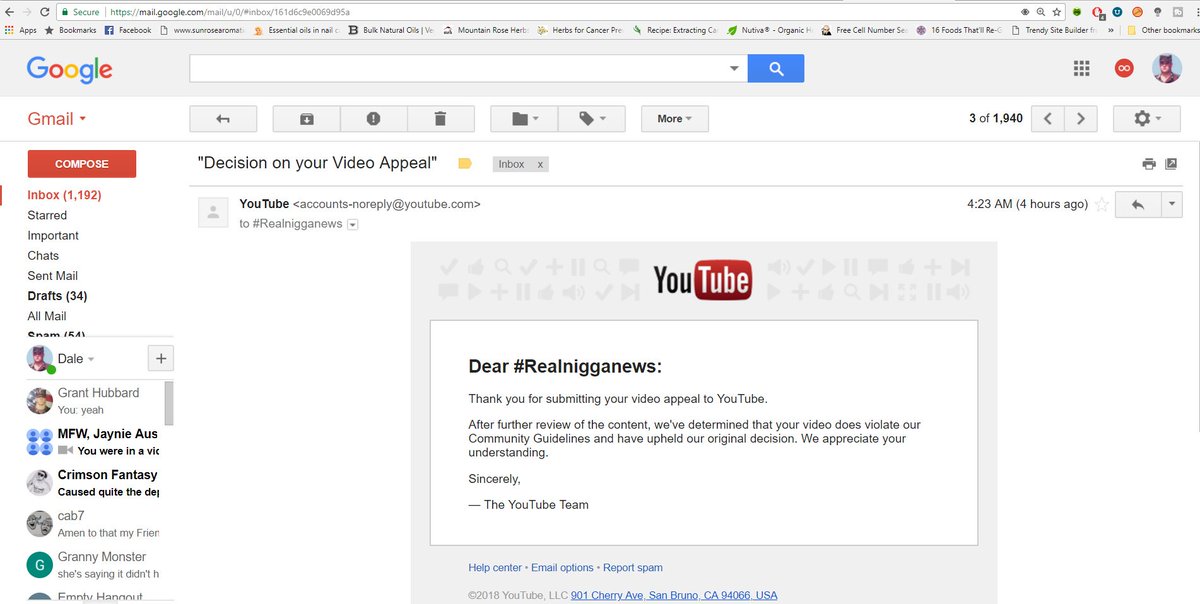This screenshot has height=604, width=1200.
Task: Toggle the yellow importance marker
Action: pyautogui.click(x=465, y=164)
